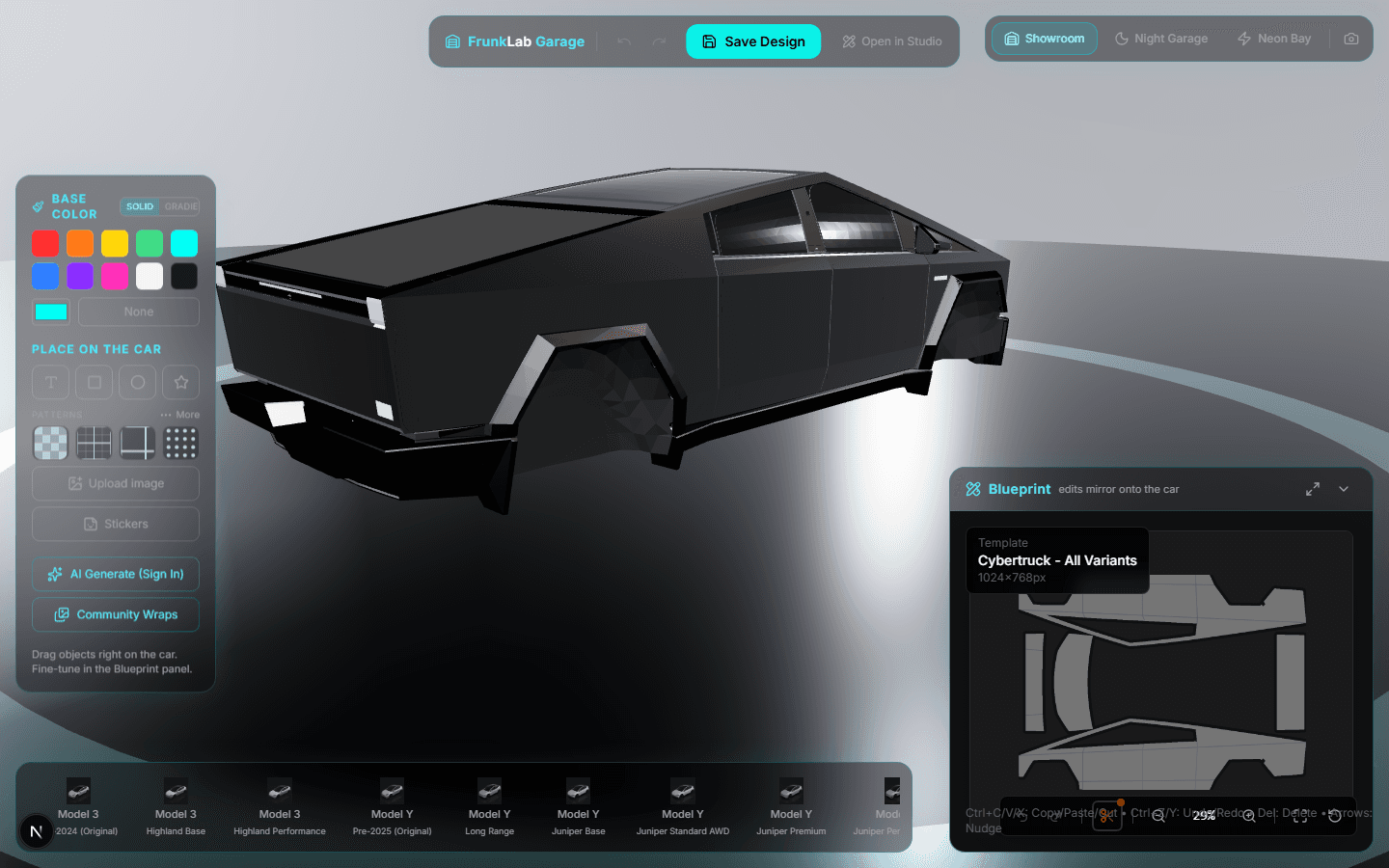
Task: Select Model 3 2024 (Original) car
Action: point(79,807)
